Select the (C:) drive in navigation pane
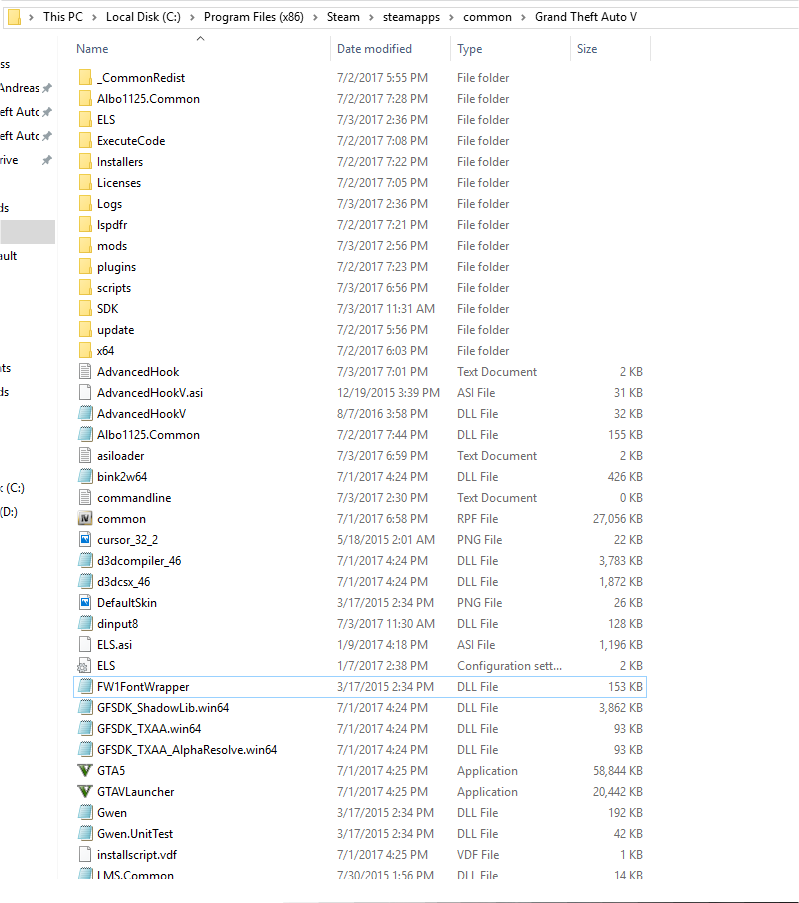The height and width of the screenshot is (903, 799). [13, 488]
